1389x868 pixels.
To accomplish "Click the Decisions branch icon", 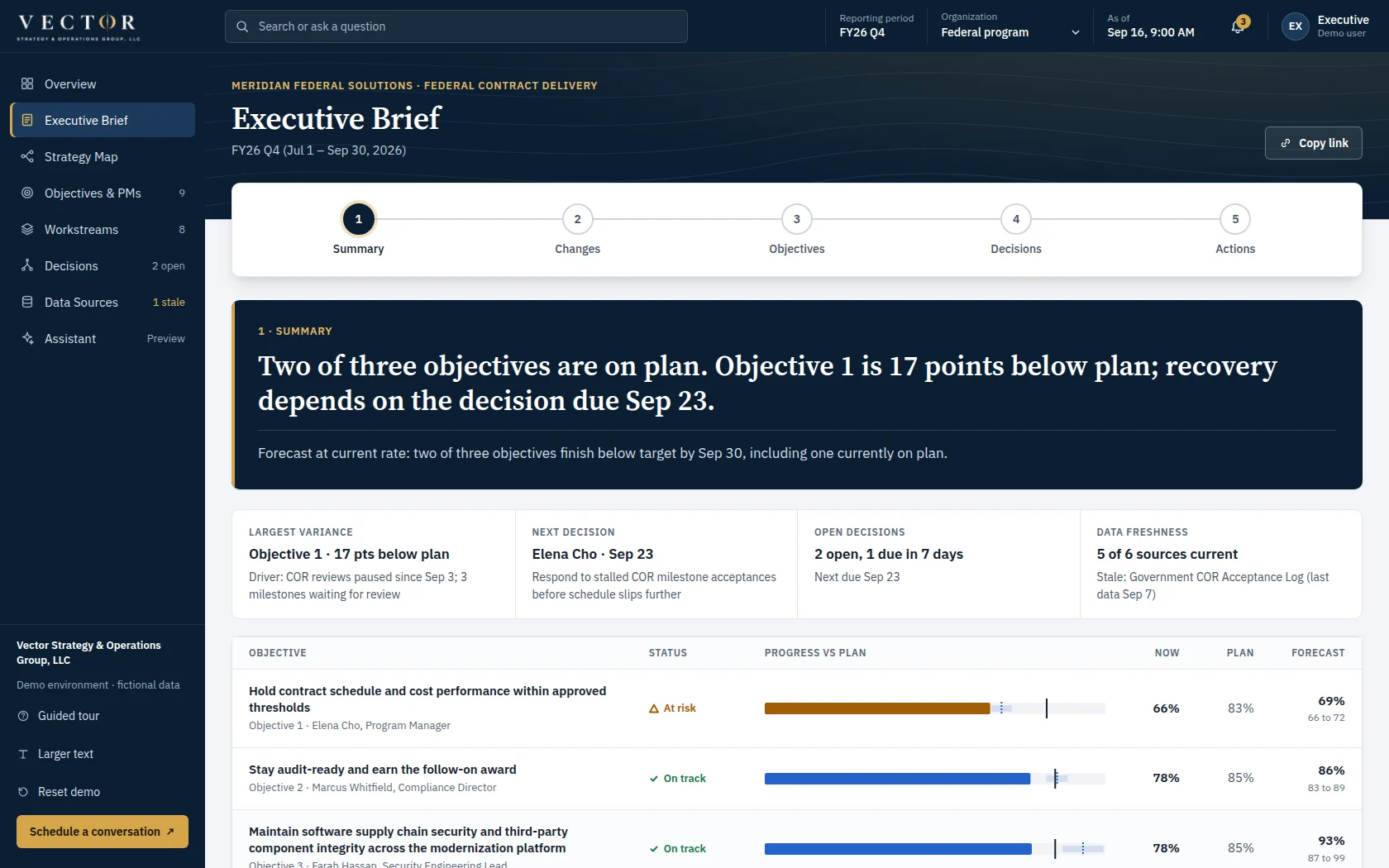I will tap(27, 266).
